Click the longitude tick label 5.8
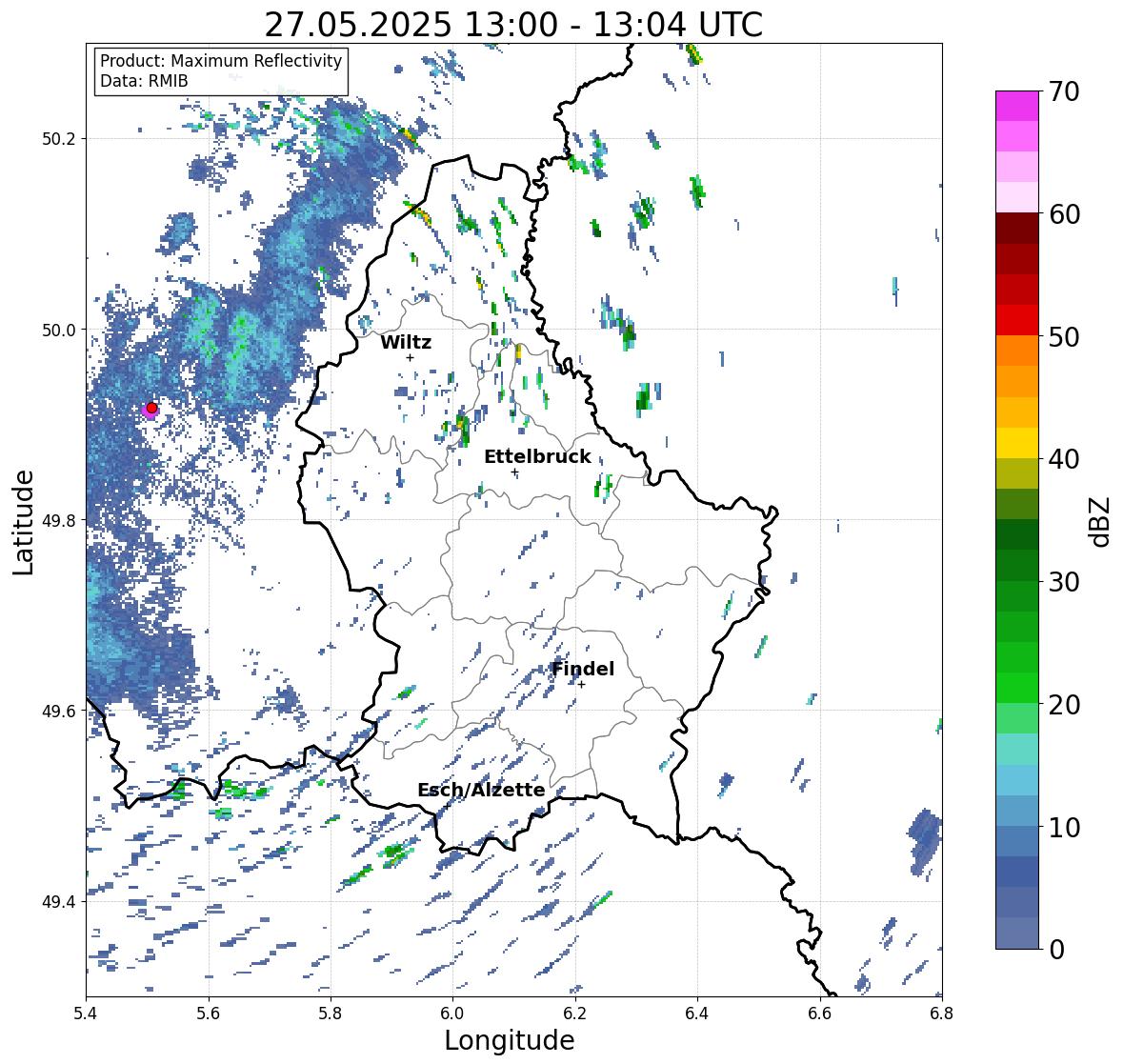 point(331,1014)
